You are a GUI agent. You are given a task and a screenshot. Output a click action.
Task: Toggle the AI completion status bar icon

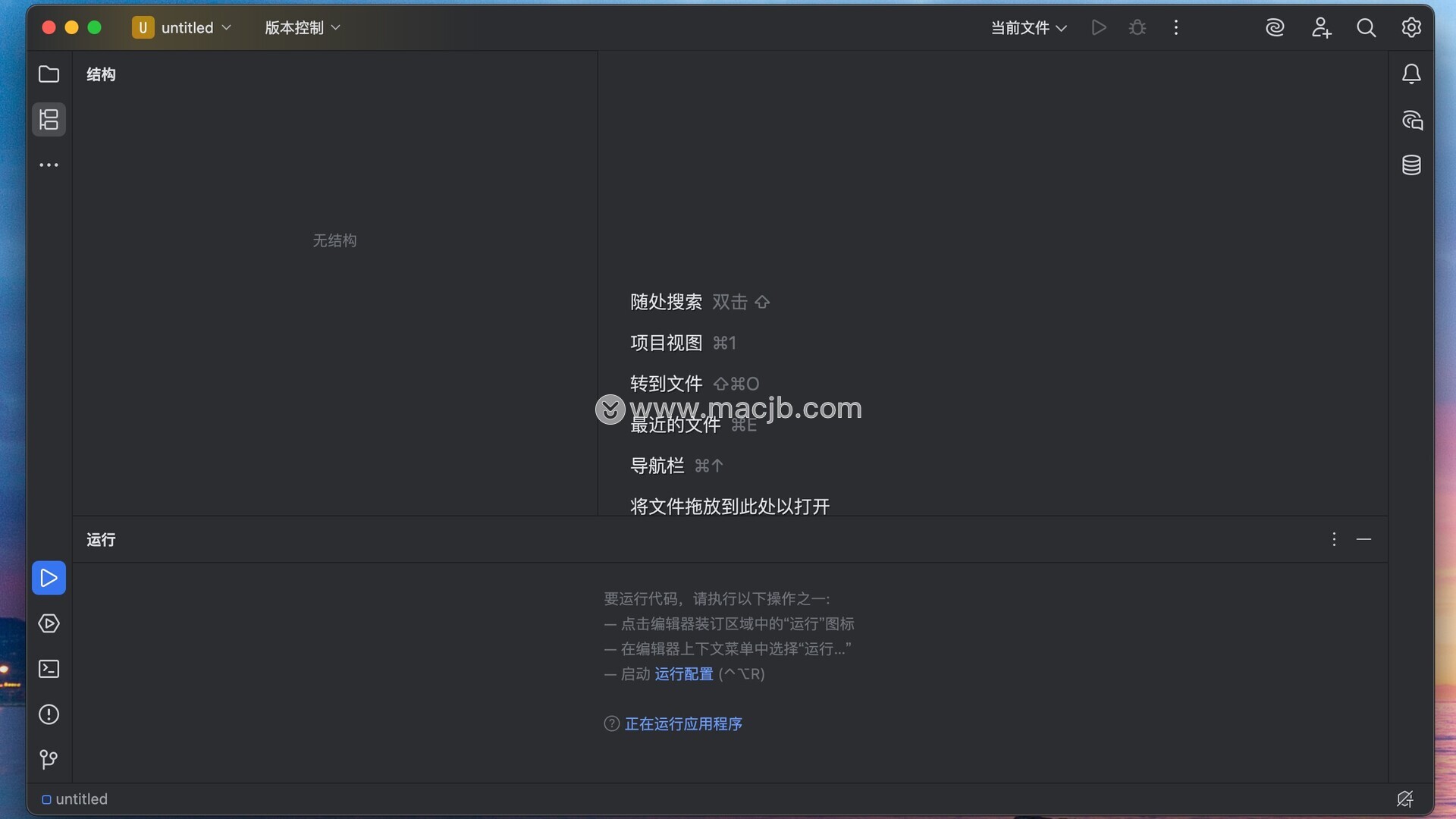click(x=1404, y=799)
